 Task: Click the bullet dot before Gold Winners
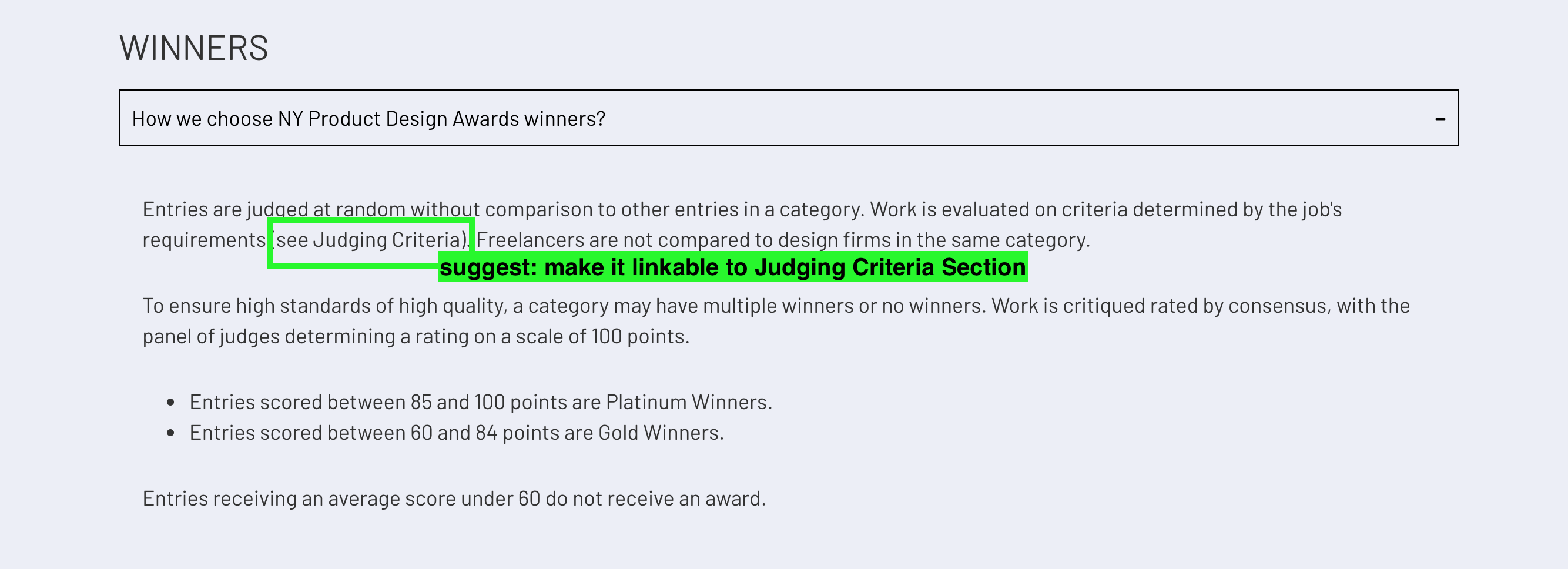pyautogui.click(x=170, y=433)
